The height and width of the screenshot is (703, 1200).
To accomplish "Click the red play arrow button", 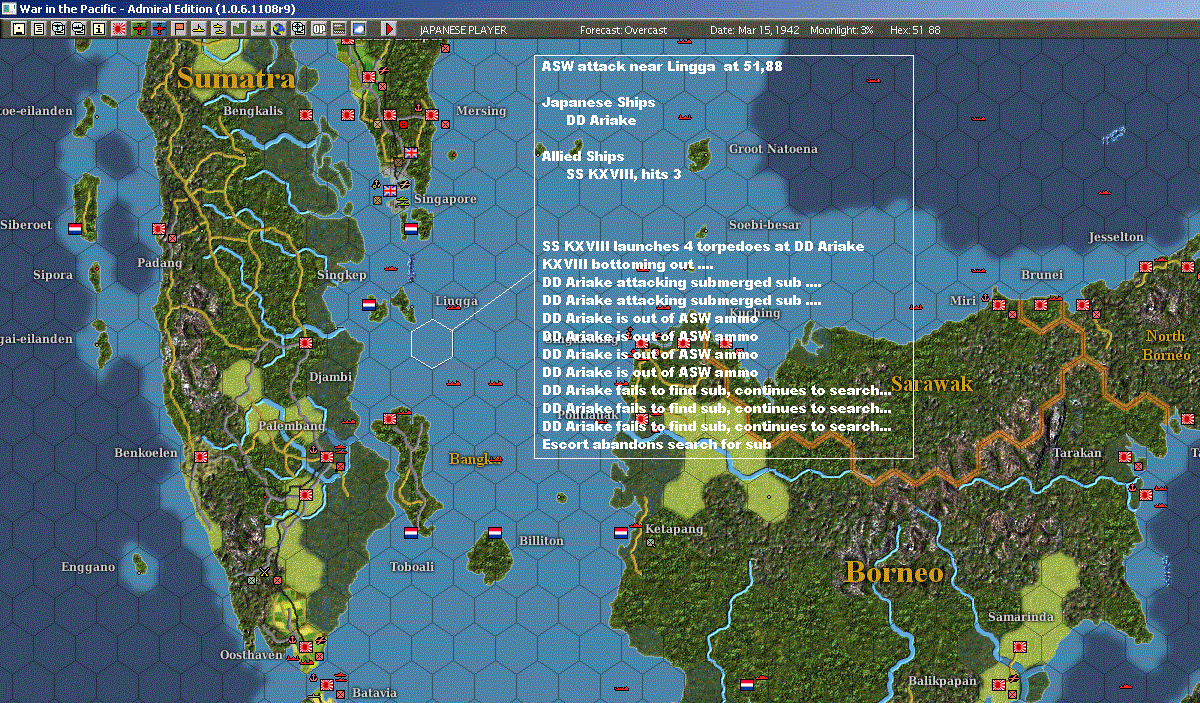I will click(x=389, y=29).
